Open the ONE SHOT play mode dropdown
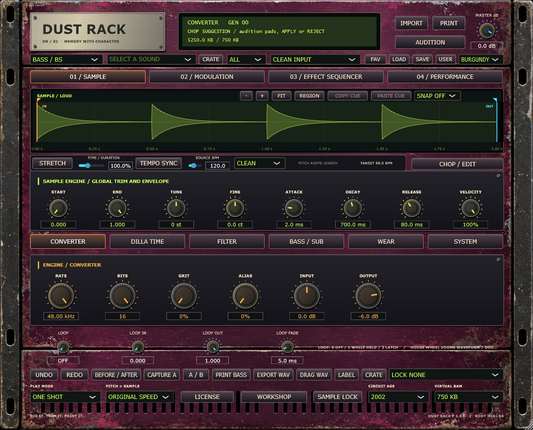Image resolution: width=533 pixels, height=430 pixels. 65,397
